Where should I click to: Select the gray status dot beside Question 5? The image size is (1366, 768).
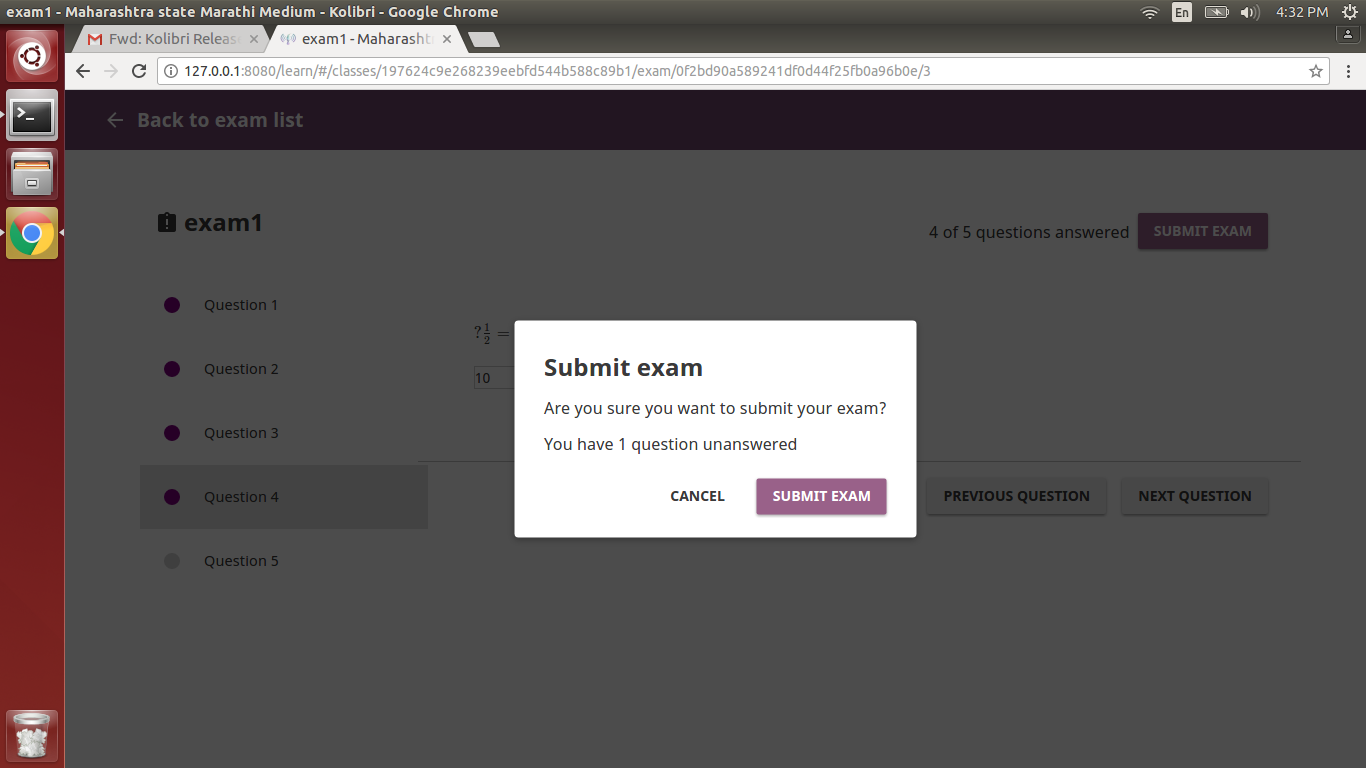pos(171,561)
